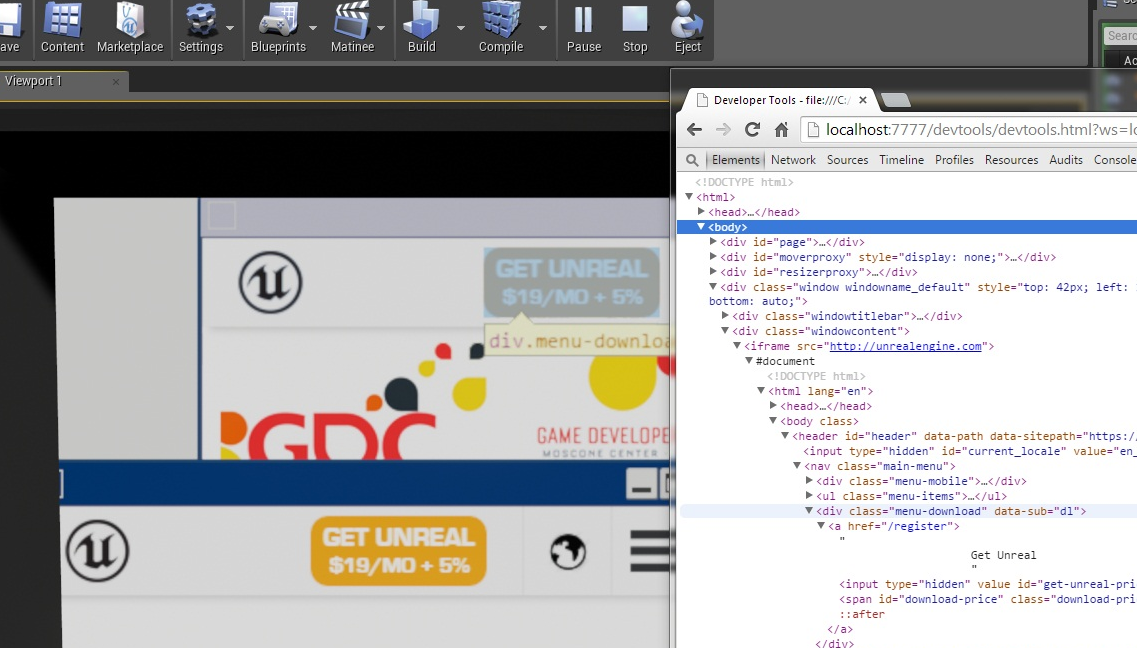The height and width of the screenshot is (649, 1137).
Task: Click the globe language icon
Action: click(x=568, y=552)
